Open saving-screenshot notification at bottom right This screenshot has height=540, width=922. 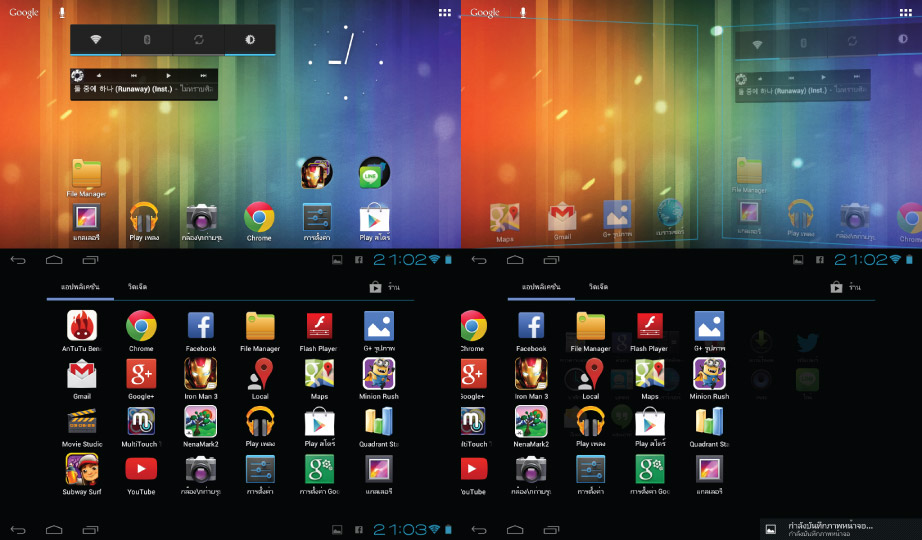tap(841, 529)
